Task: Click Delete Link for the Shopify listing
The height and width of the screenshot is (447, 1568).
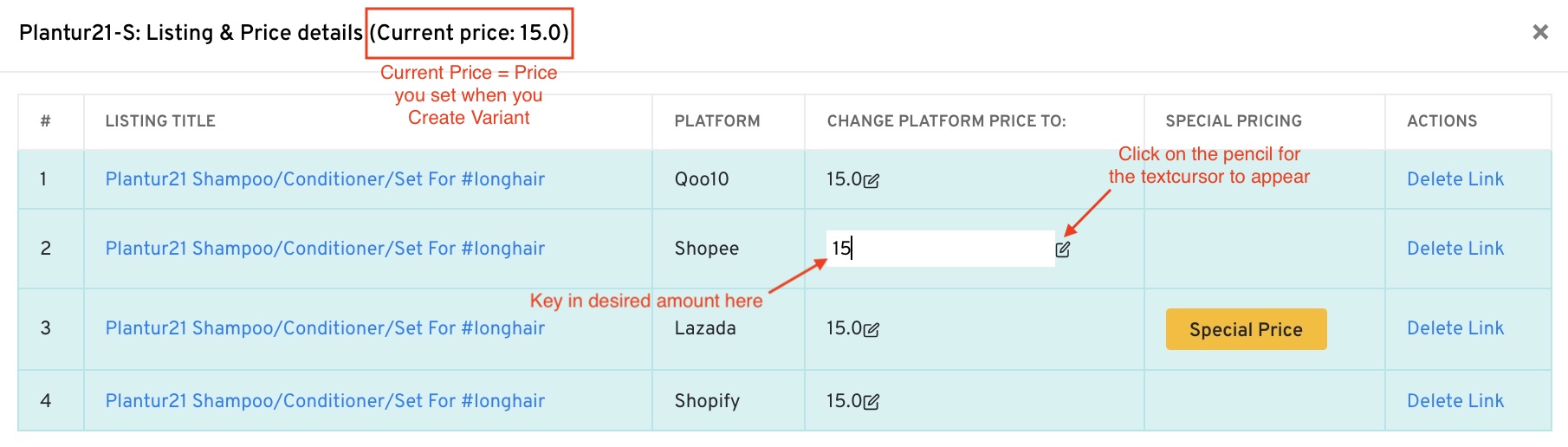Action: point(1455,401)
